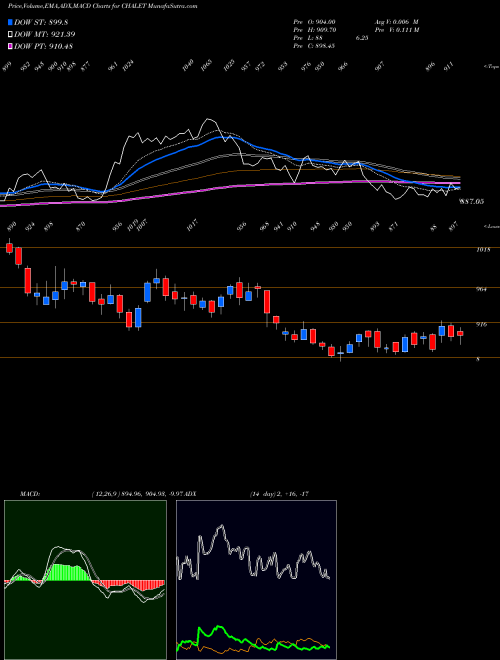This screenshot has height=660, width=500.
Task: Click the 'DOW MT: 921.39' label
Action: point(45,34)
